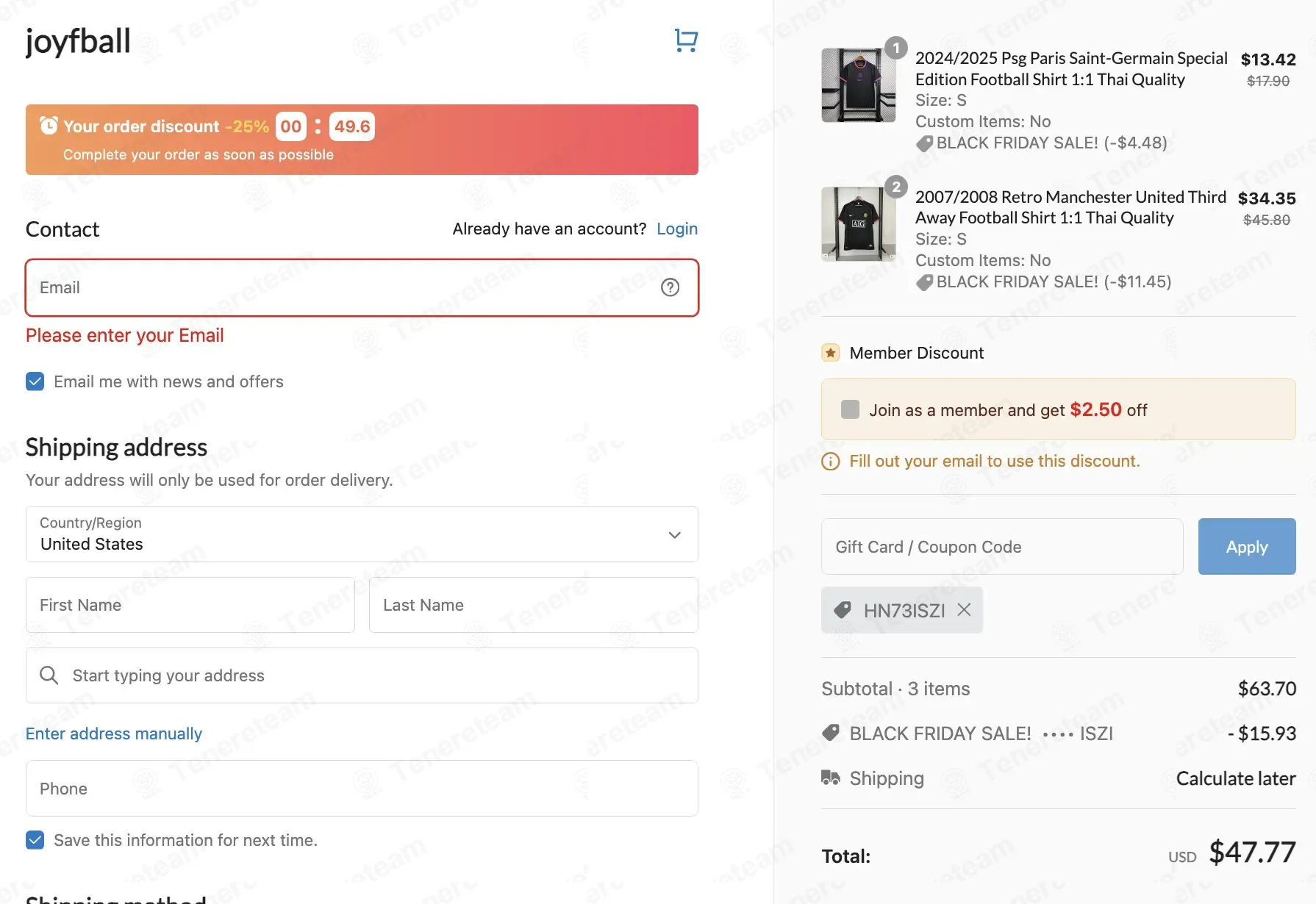Click the Calculate later shipping text
1316x904 pixels.
[1236, 778]
